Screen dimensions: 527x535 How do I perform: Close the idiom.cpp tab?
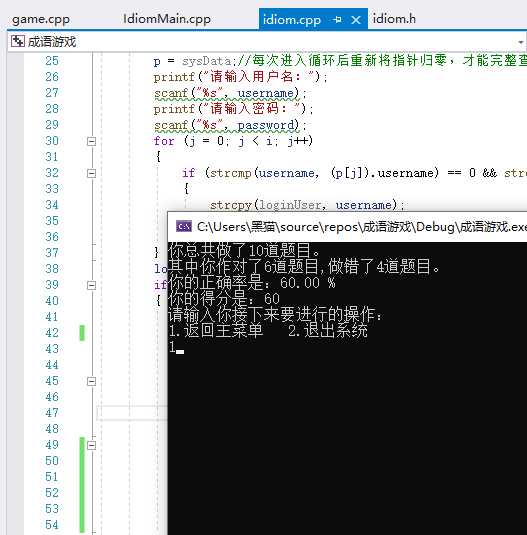pos(356,20)
